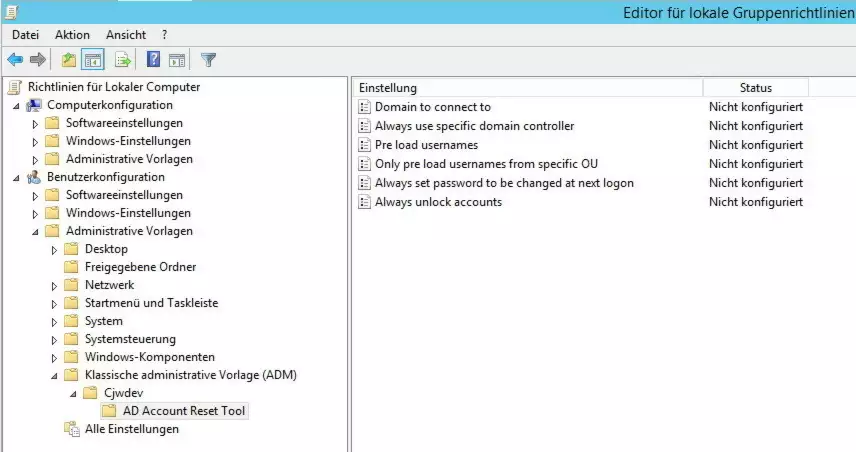Collapse the Cjwdev tree node
Screen dimensions: 856x452
[73, 393]
